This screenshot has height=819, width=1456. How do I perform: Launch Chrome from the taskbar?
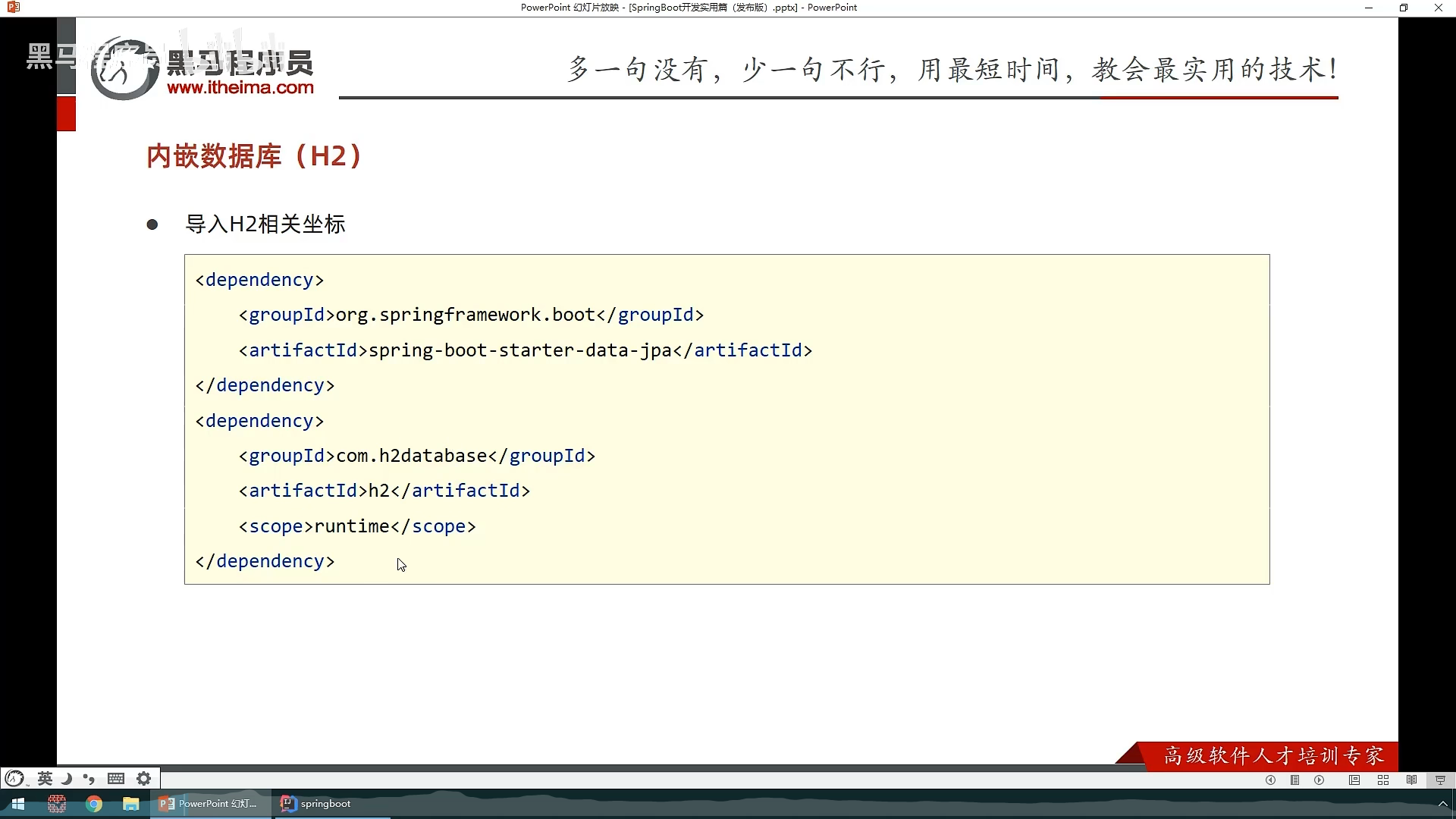pyautogui.click(x=94, y=804)
